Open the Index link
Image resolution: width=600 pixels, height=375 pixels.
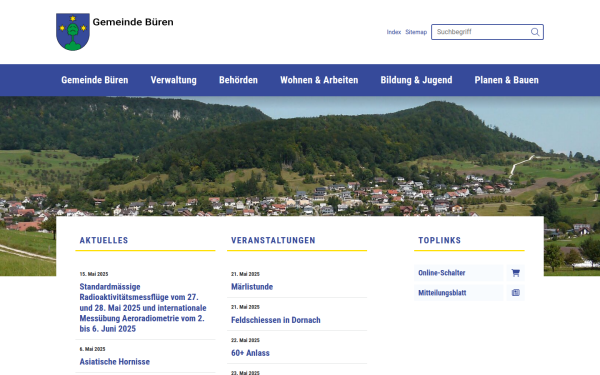(x=394, y=32)
